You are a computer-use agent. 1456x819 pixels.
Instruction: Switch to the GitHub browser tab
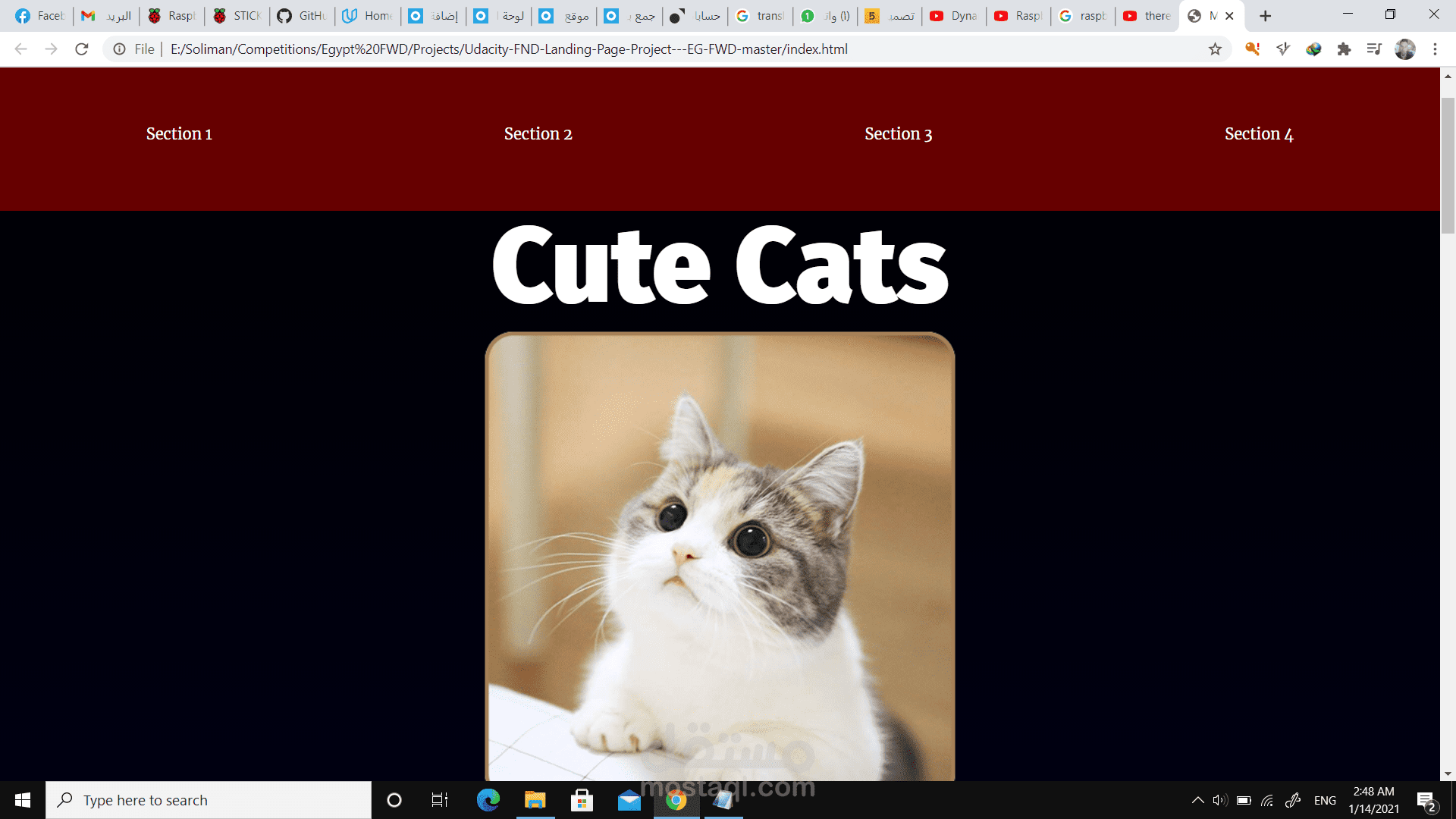coord(302,16)
